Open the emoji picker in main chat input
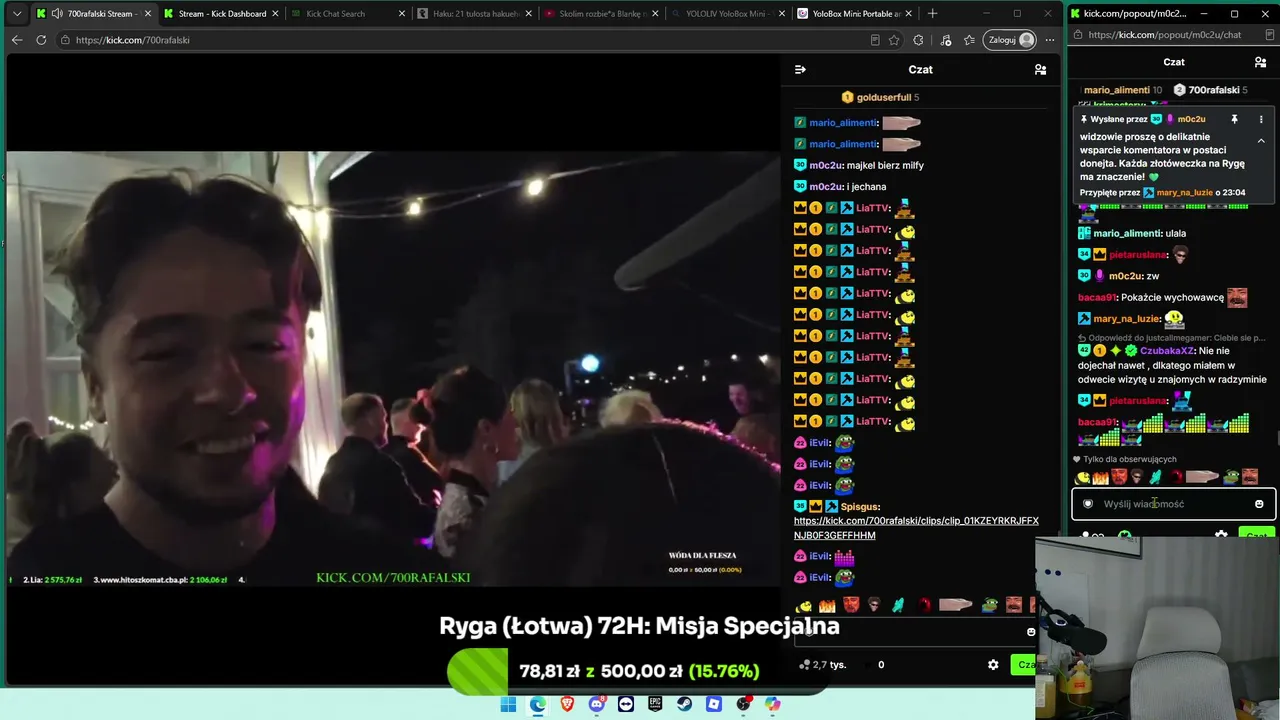1280x720 pixels. (x=1031, y=632)
